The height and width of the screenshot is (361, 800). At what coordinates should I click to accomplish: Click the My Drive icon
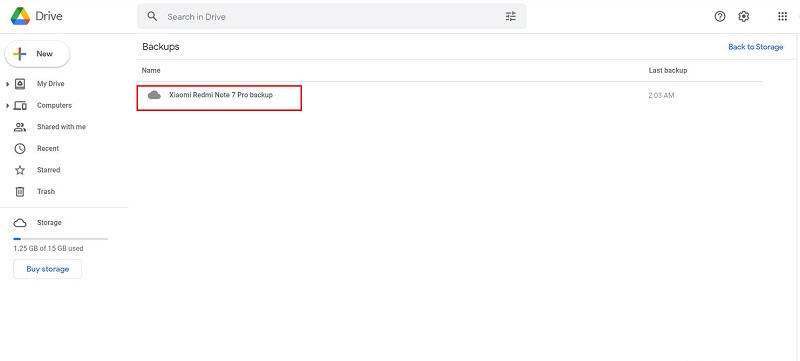point(20,84)
